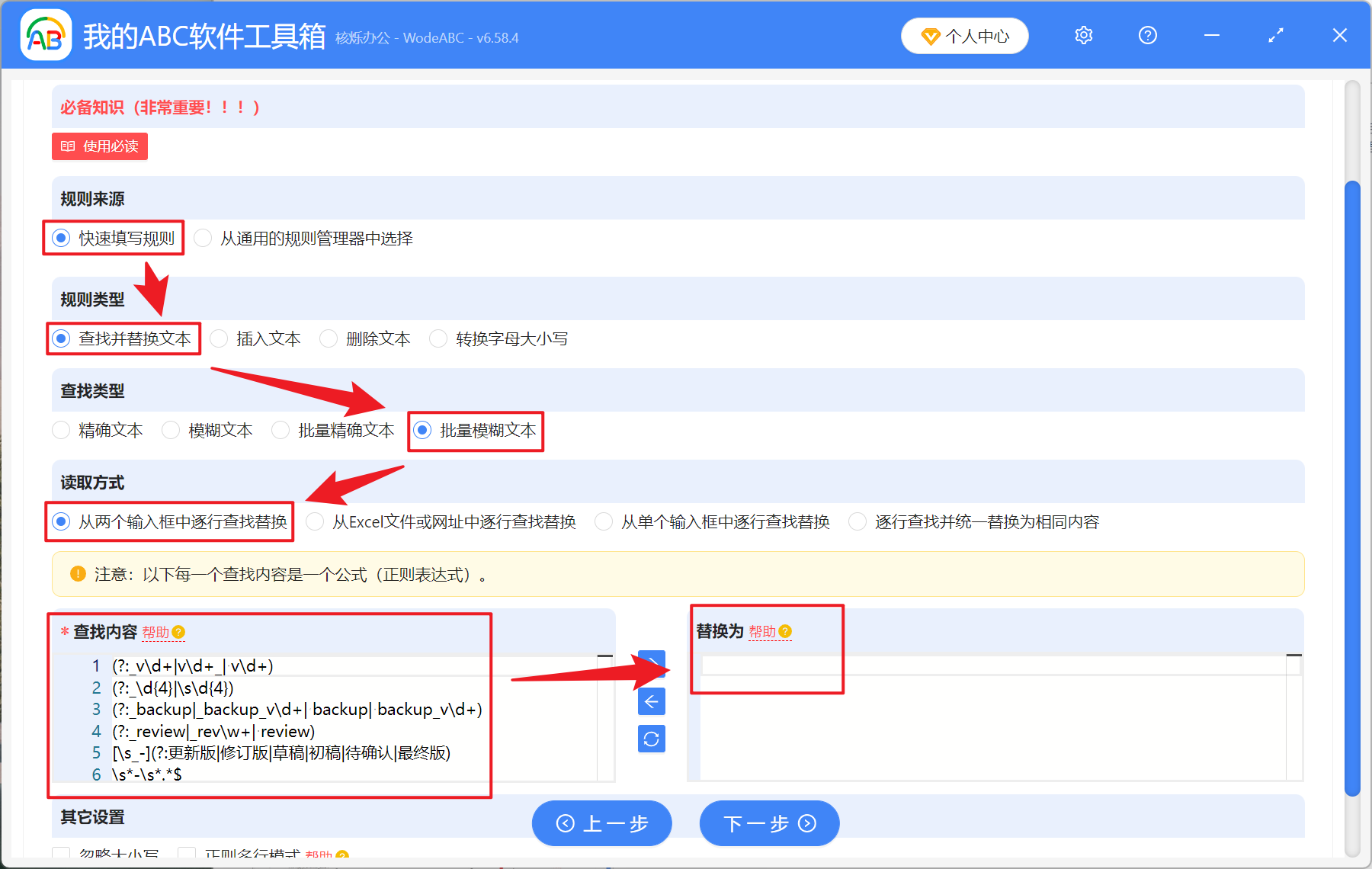The height and width of the screenshot is (869, 1372).
Task: Click the help question-mark icon in title bar
Action: 1147,35
